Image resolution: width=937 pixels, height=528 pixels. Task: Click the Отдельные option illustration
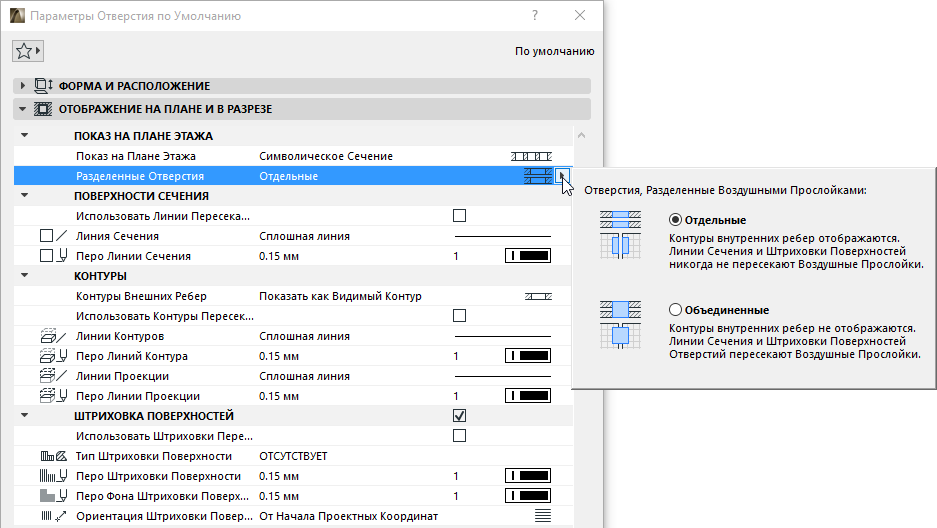[620, 235]
